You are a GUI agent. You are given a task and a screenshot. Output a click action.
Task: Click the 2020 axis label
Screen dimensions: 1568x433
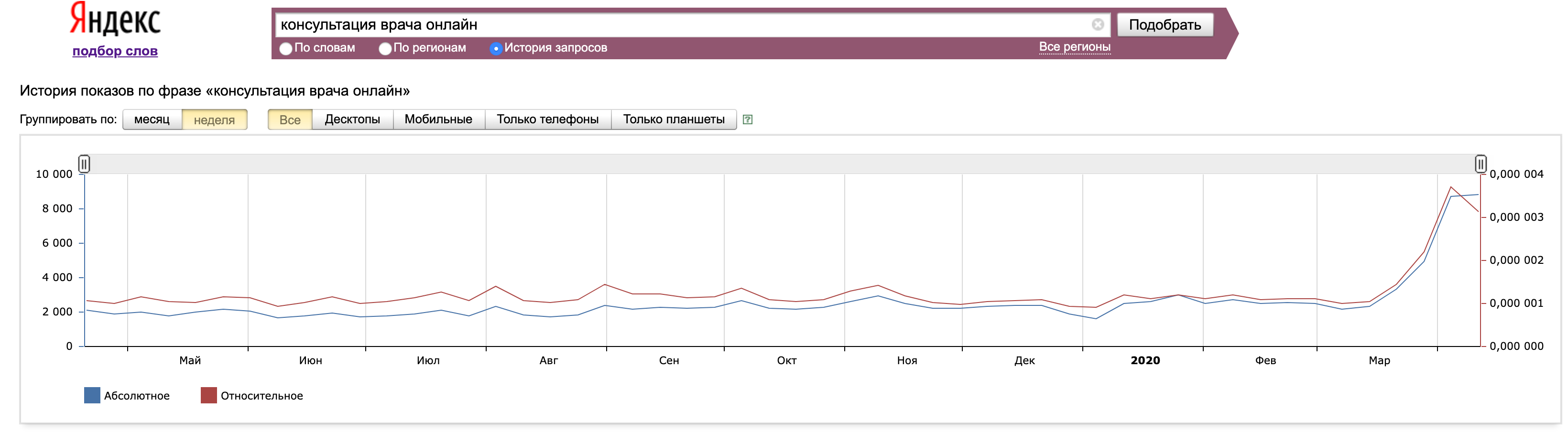coord(1145,361)
